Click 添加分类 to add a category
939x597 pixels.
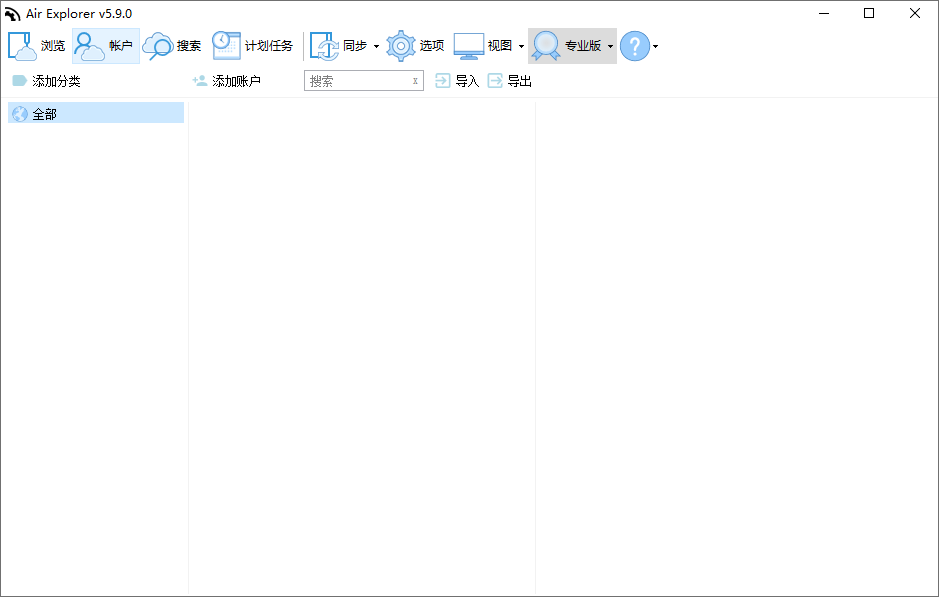47,81
